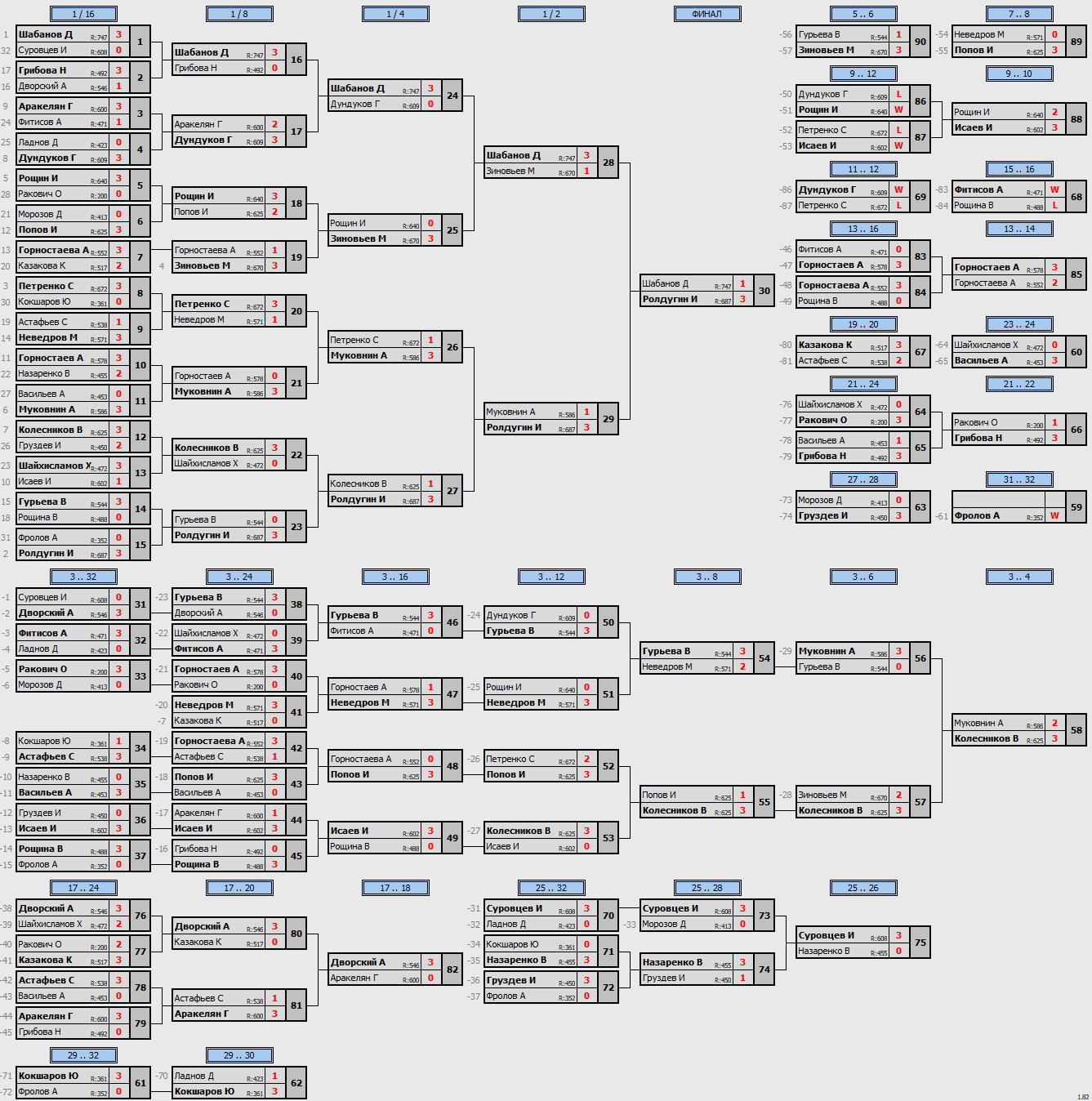Select 'Зиновьев М' in semifinal match 28
Screen dimensions: 1092x1101
tap(510, 171)
